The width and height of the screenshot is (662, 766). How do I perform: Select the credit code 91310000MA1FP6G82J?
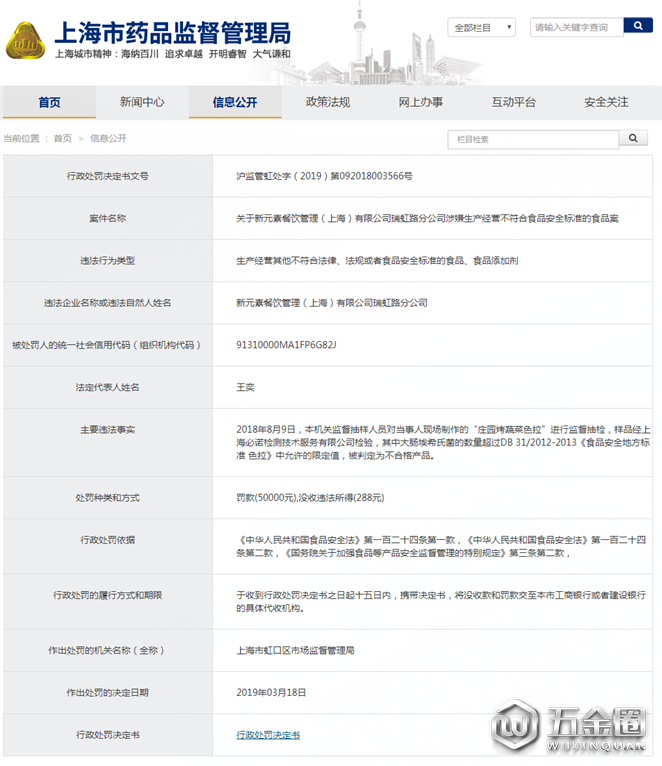286,345
